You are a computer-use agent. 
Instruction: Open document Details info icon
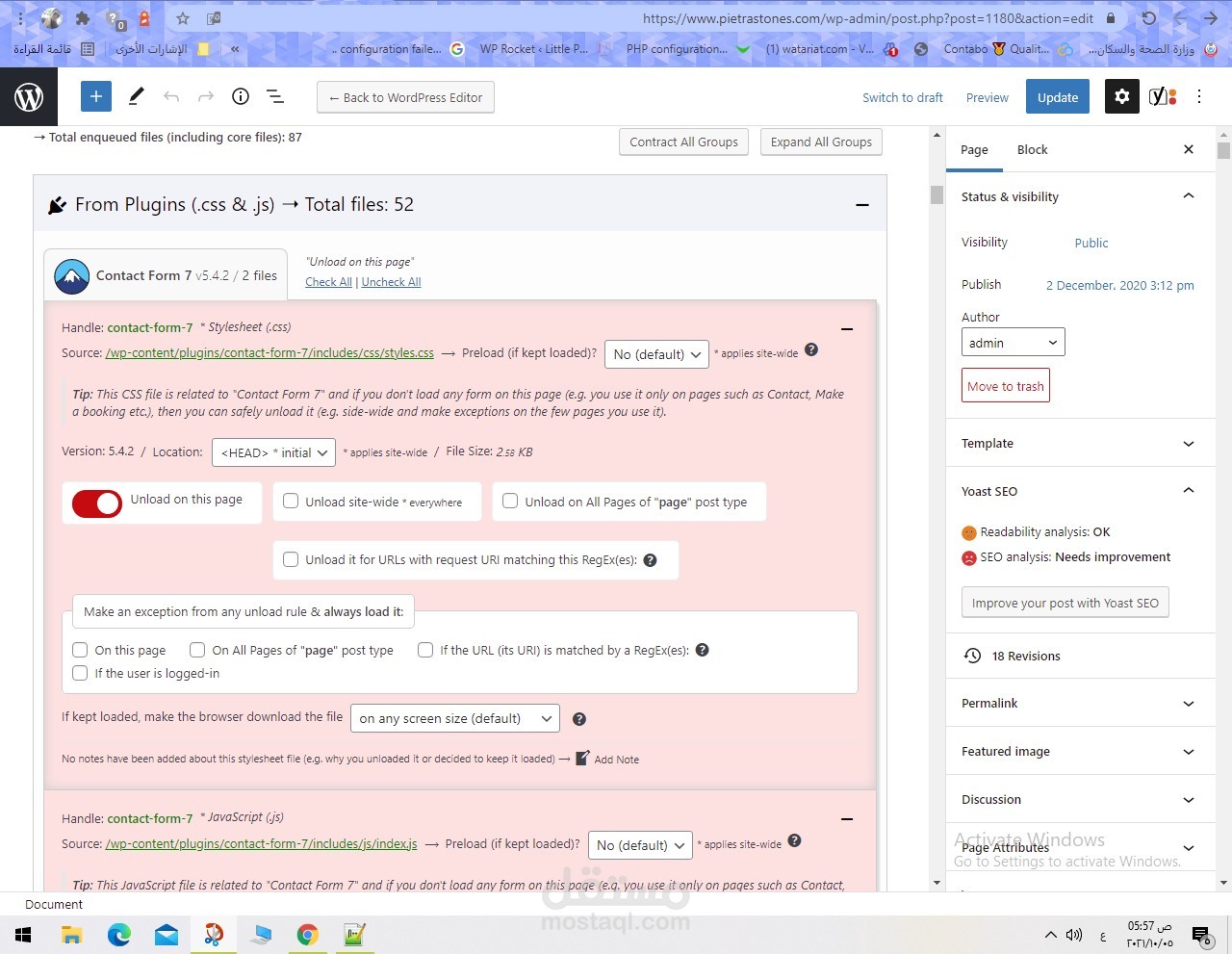click(241, 96)
